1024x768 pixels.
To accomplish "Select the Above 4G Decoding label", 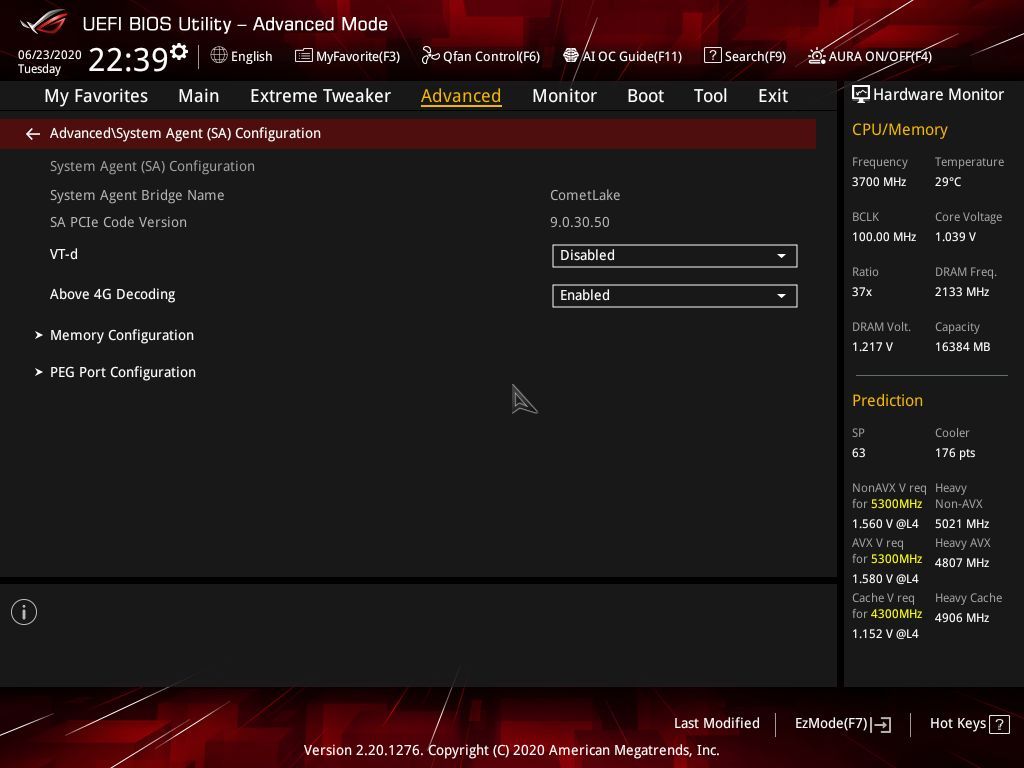I will pyautogui.click(x=112, y=295).
